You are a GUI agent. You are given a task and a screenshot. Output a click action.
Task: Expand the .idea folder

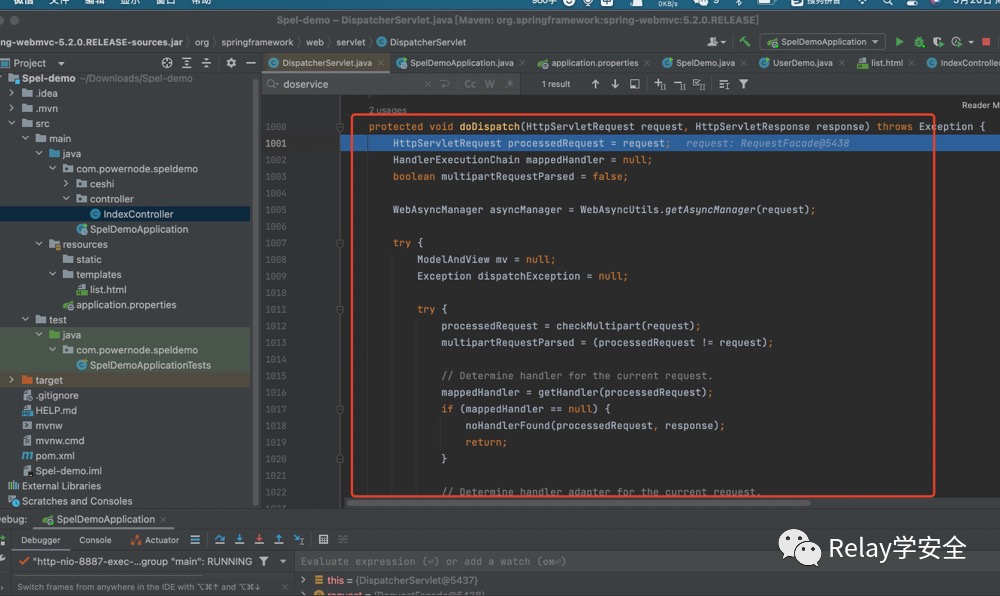(11, 93)
